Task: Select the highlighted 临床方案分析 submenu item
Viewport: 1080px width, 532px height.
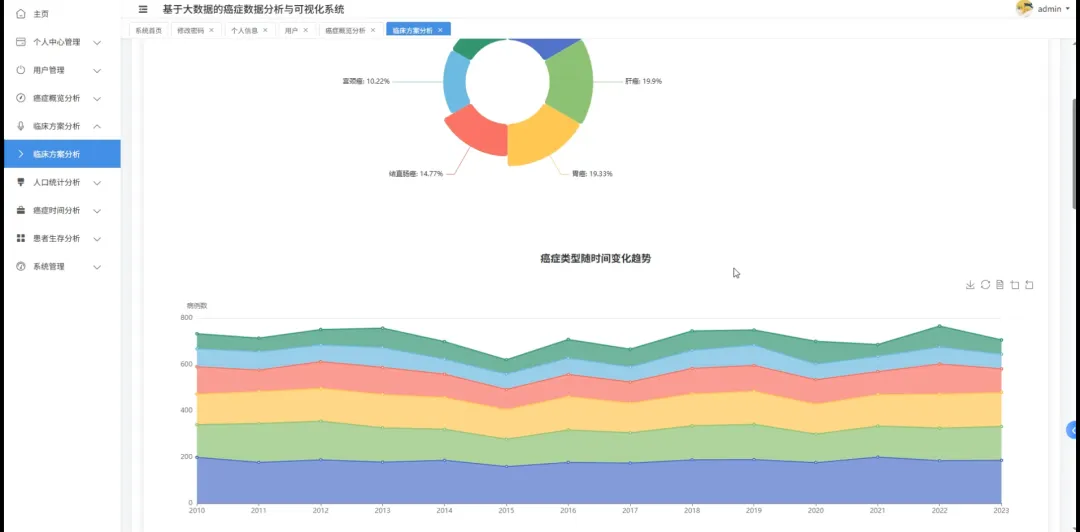Action: tap(61, 154)
